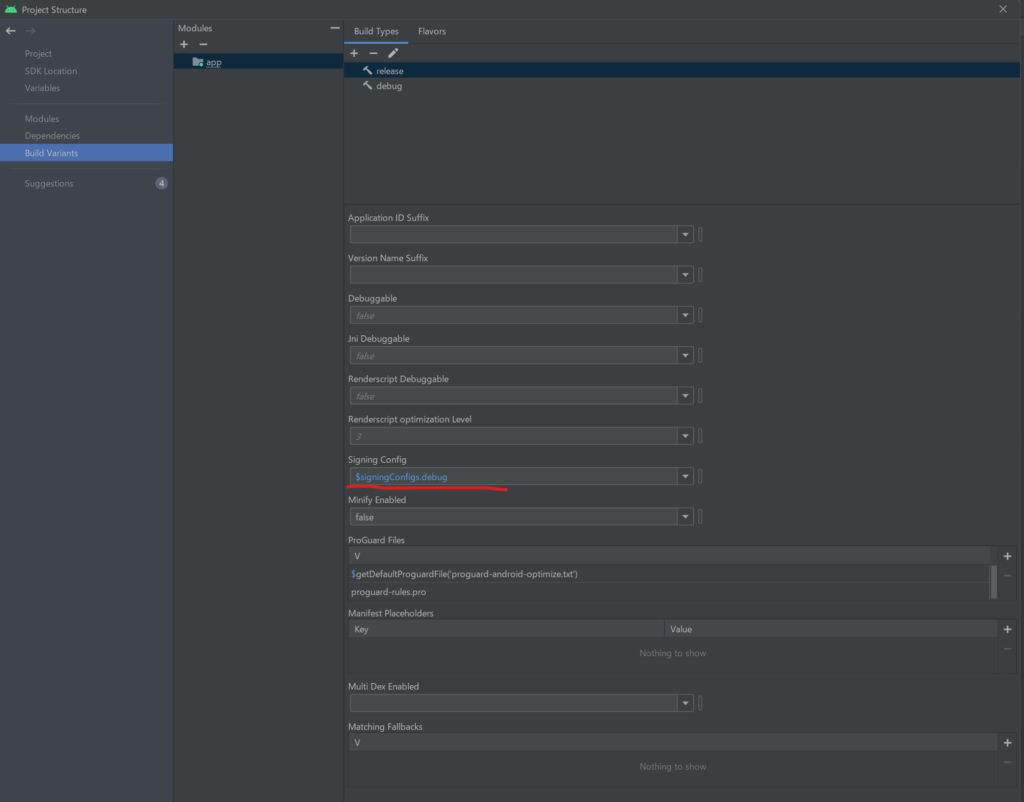Switch to the Build Types tab

click(x=376, y=31)
